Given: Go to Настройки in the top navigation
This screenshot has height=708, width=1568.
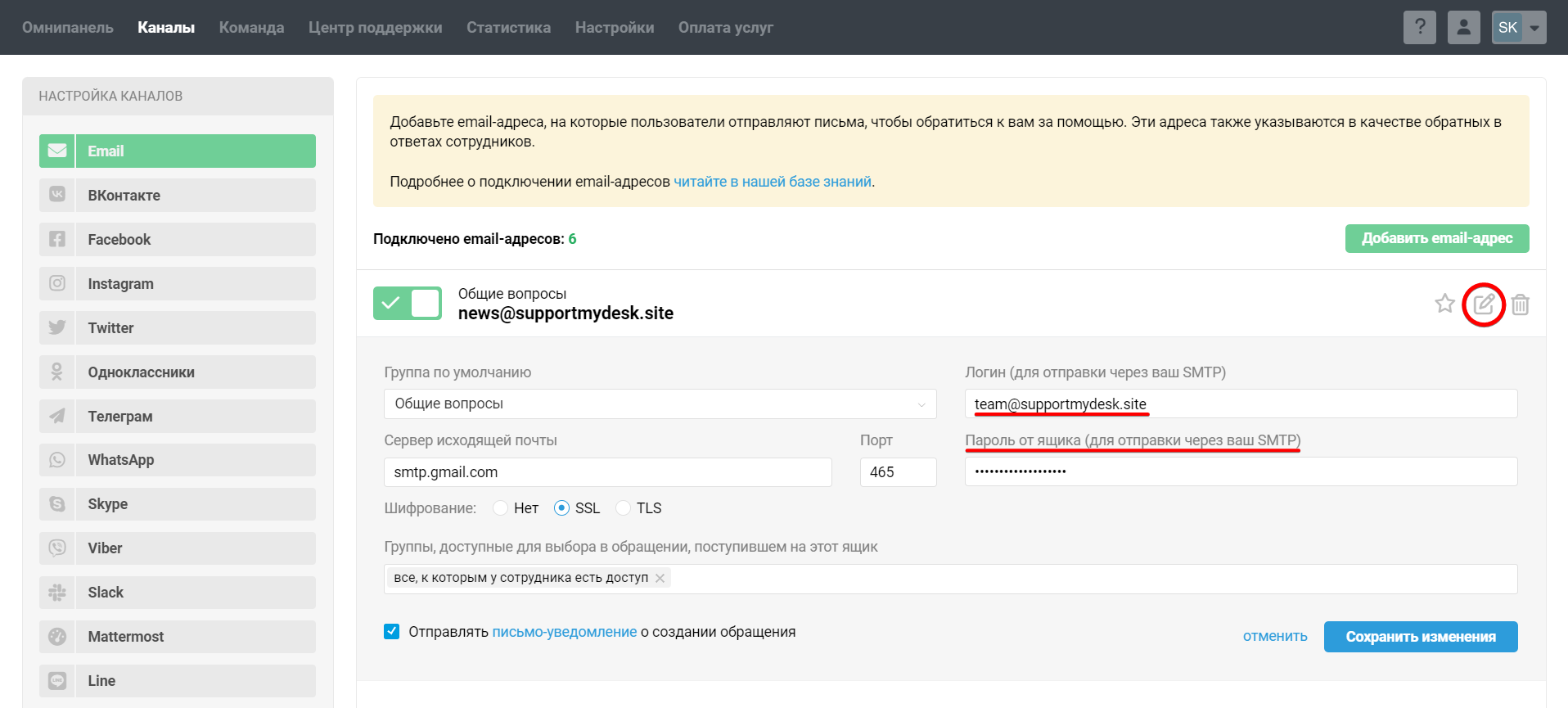Looking at the screenshot, I should 614,28.
